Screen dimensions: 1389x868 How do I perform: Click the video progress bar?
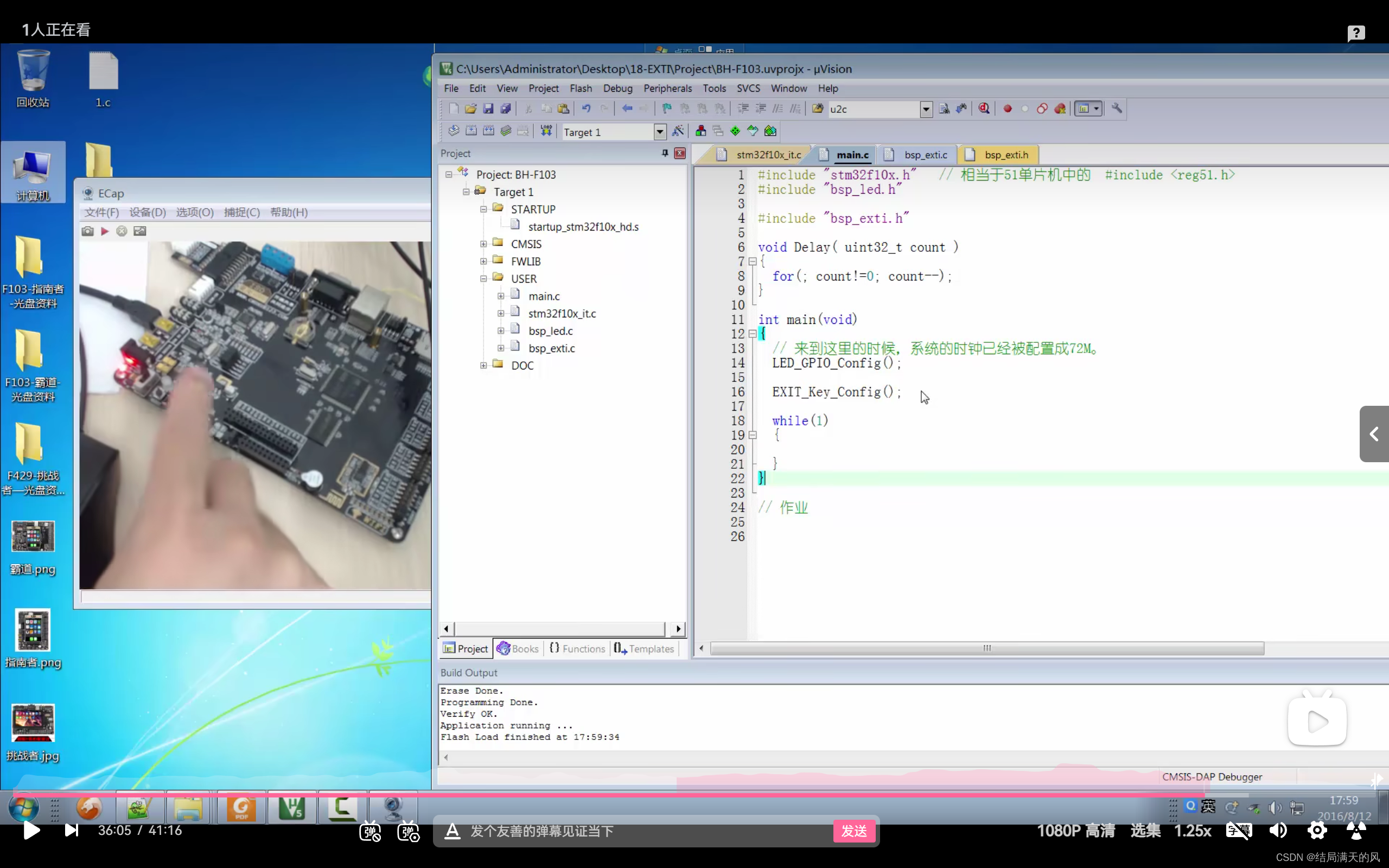[689, 795]
